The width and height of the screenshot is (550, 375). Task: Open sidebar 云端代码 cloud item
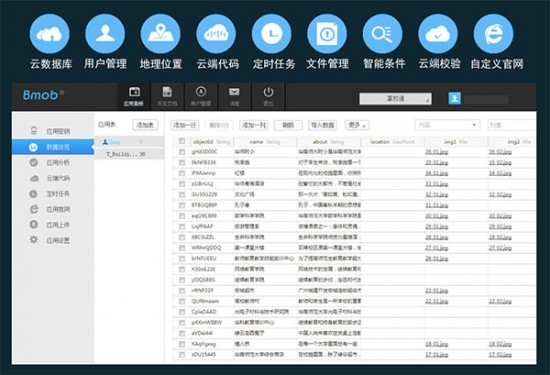pos(53,178)
